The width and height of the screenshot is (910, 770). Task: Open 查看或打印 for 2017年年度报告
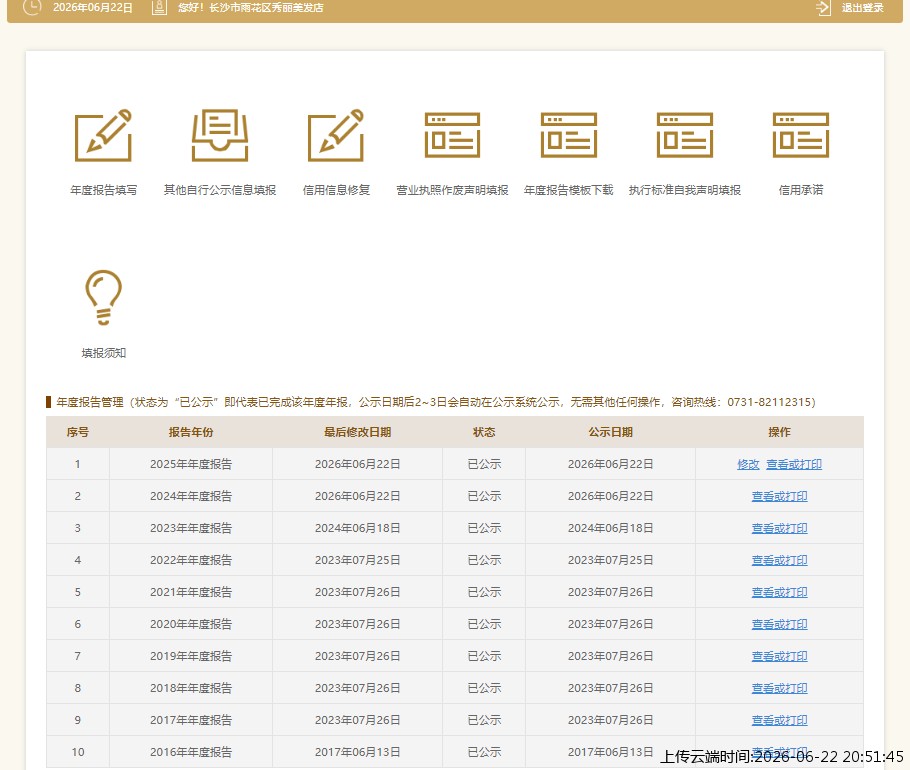779,720
